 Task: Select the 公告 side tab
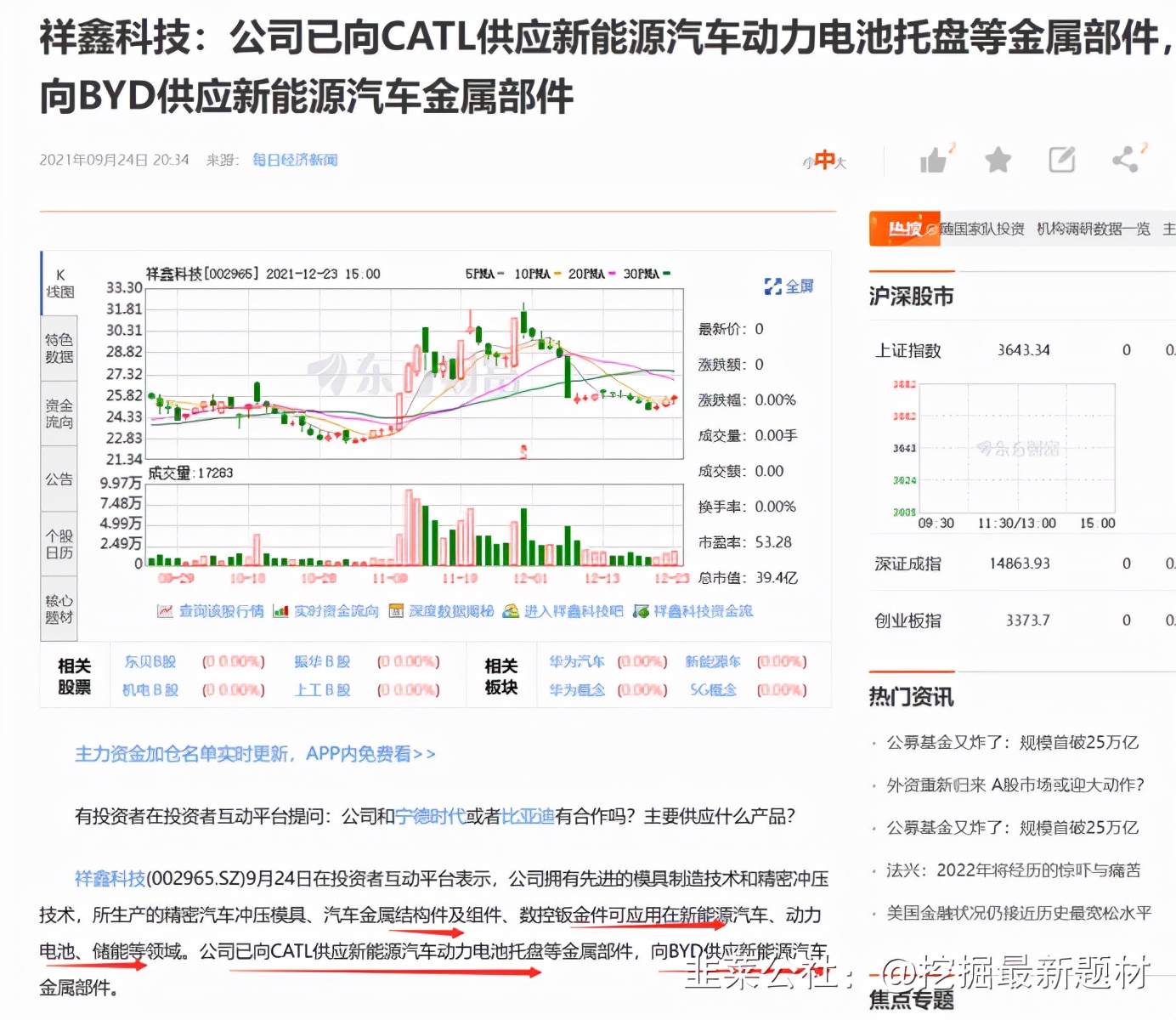[59, 479]
